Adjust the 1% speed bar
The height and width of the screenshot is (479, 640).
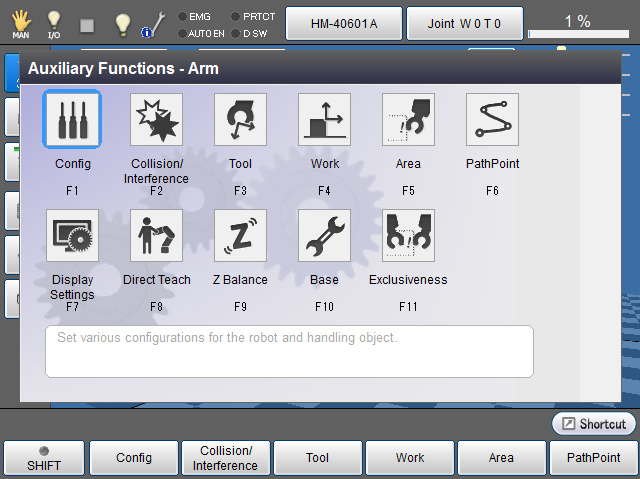pyautogui.click(x=577, y=34)
